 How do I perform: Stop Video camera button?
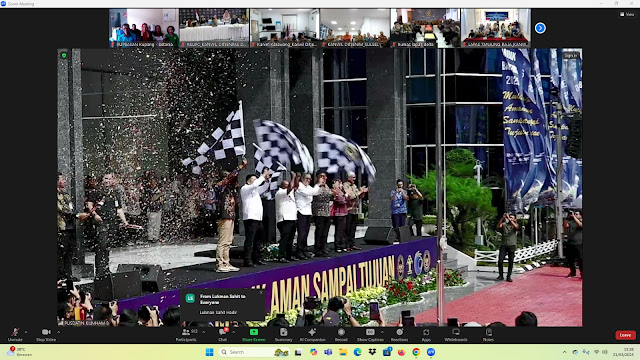(46, 335)
